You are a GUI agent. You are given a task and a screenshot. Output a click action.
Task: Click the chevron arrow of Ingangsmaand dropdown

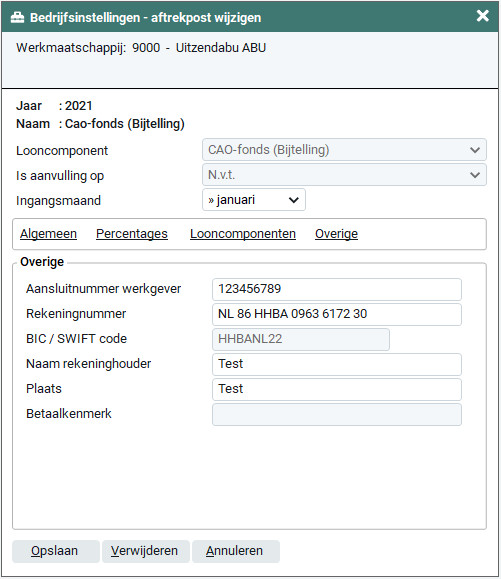pos(294,200)
